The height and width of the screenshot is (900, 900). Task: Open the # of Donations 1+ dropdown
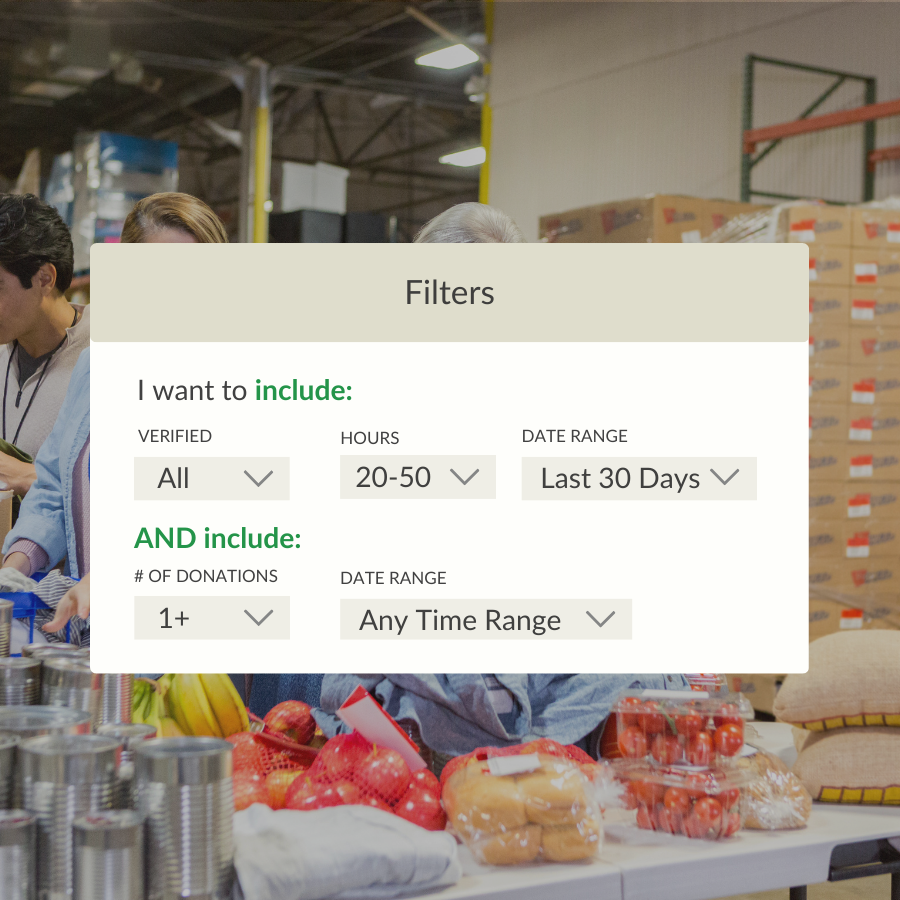pyautogui.click(x=212, y=618)
